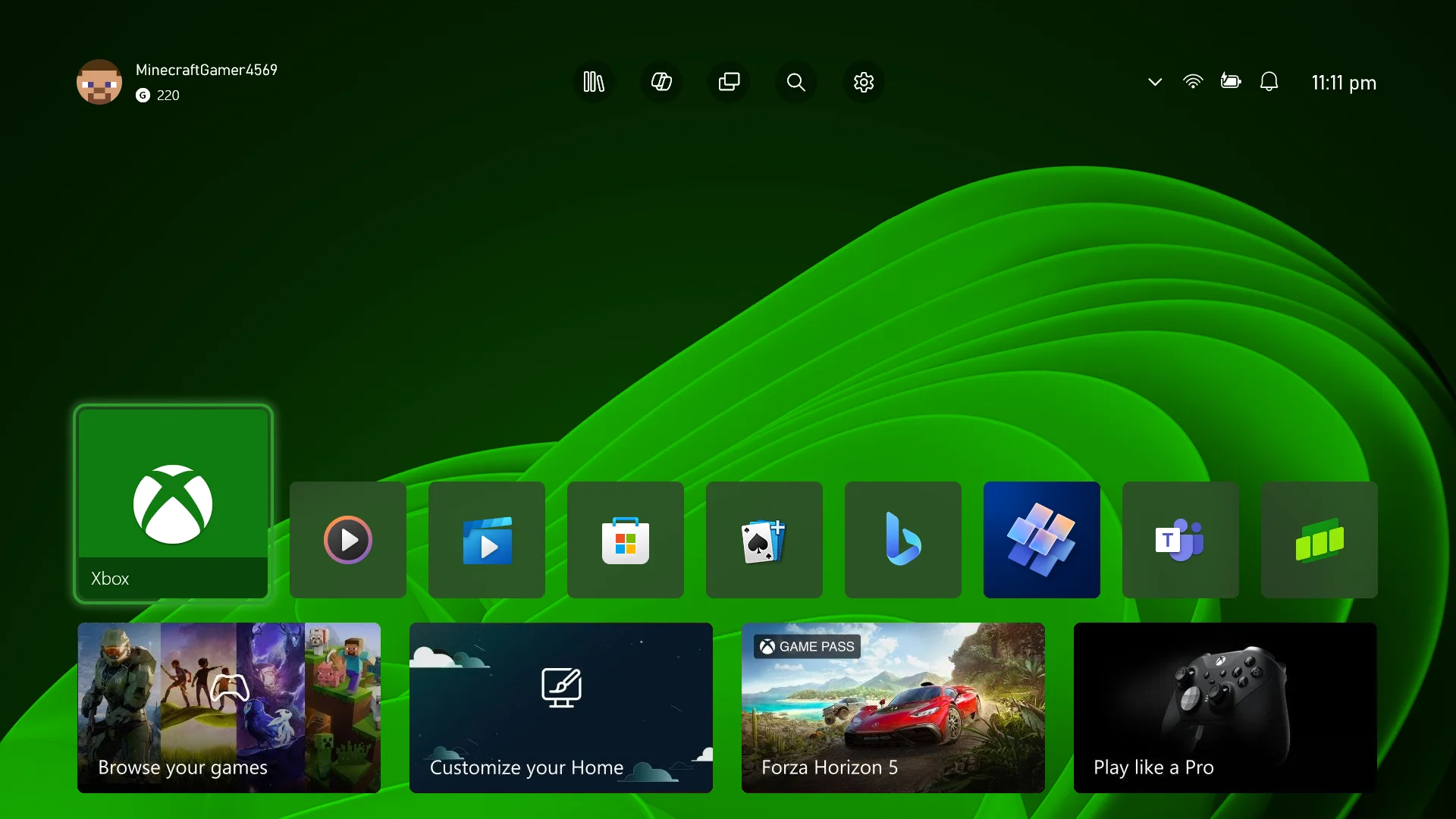Open the Library icon in top bar
This screenshot has width=1456, height=819.
coord(594,82)
